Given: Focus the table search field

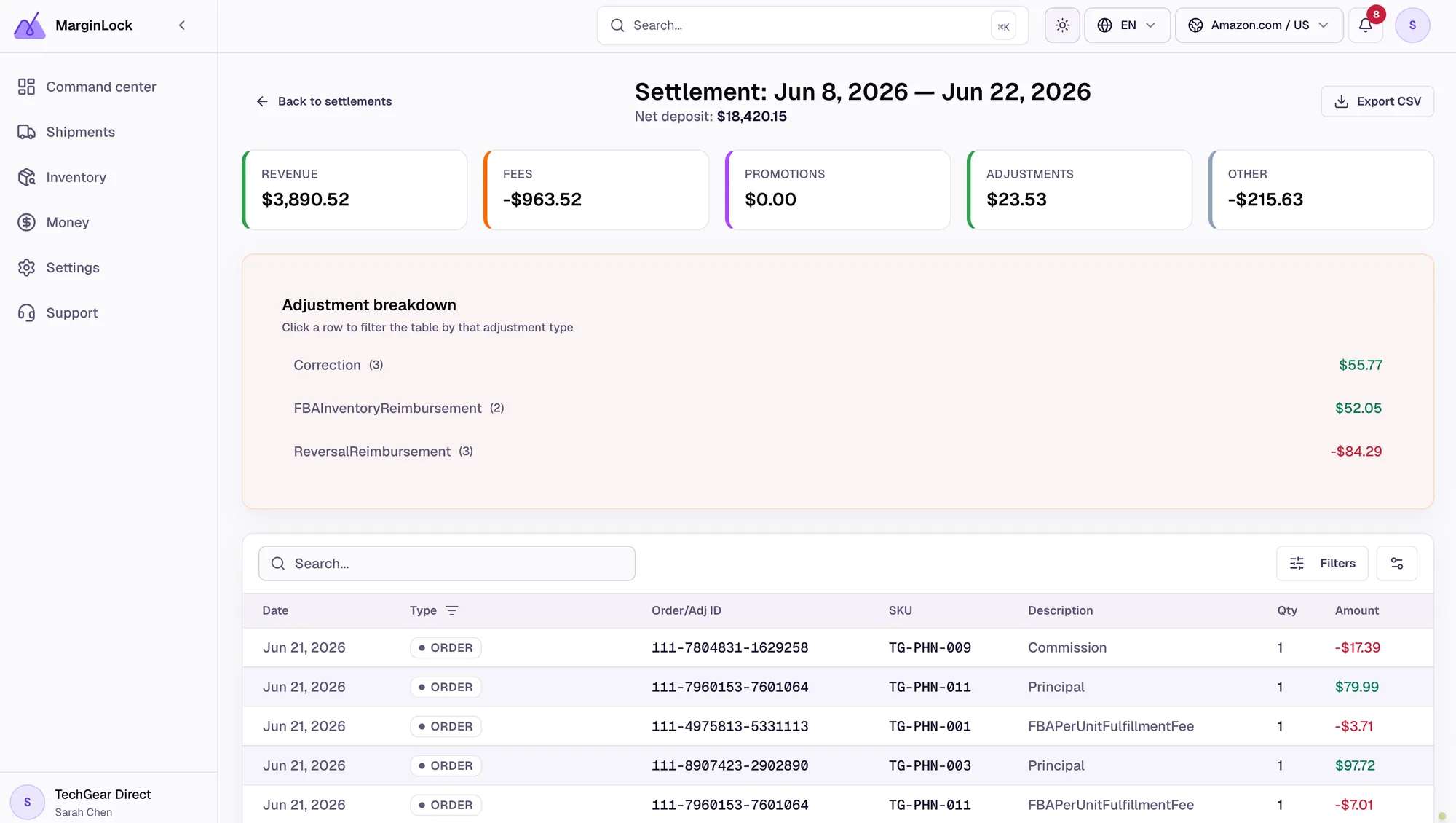Looking at the screenshot, I should (447, 564).
